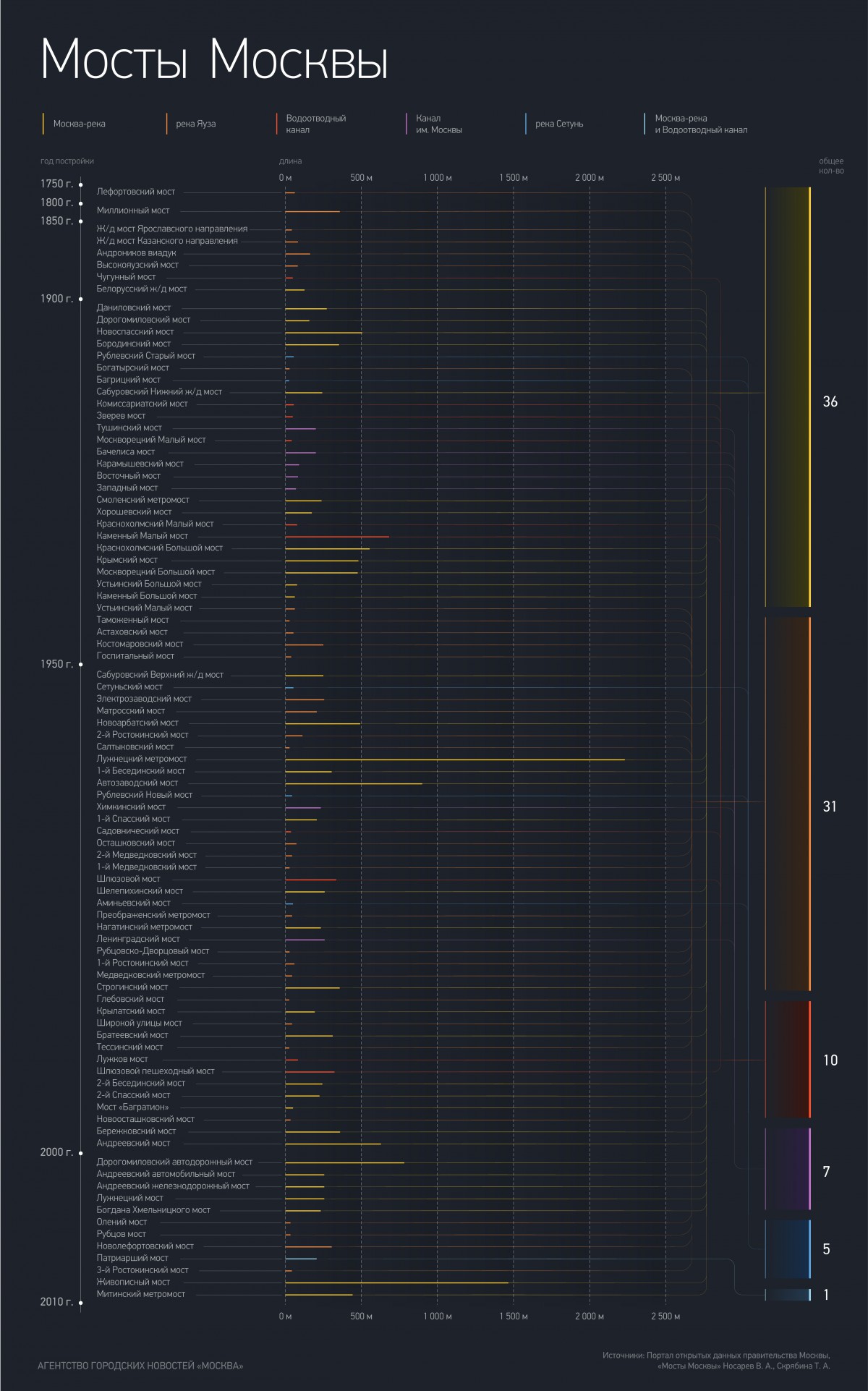Screen dimensions: 868x1391
Task: Click Дорогомиловский автодорожный мост label
Action: 174,1162
